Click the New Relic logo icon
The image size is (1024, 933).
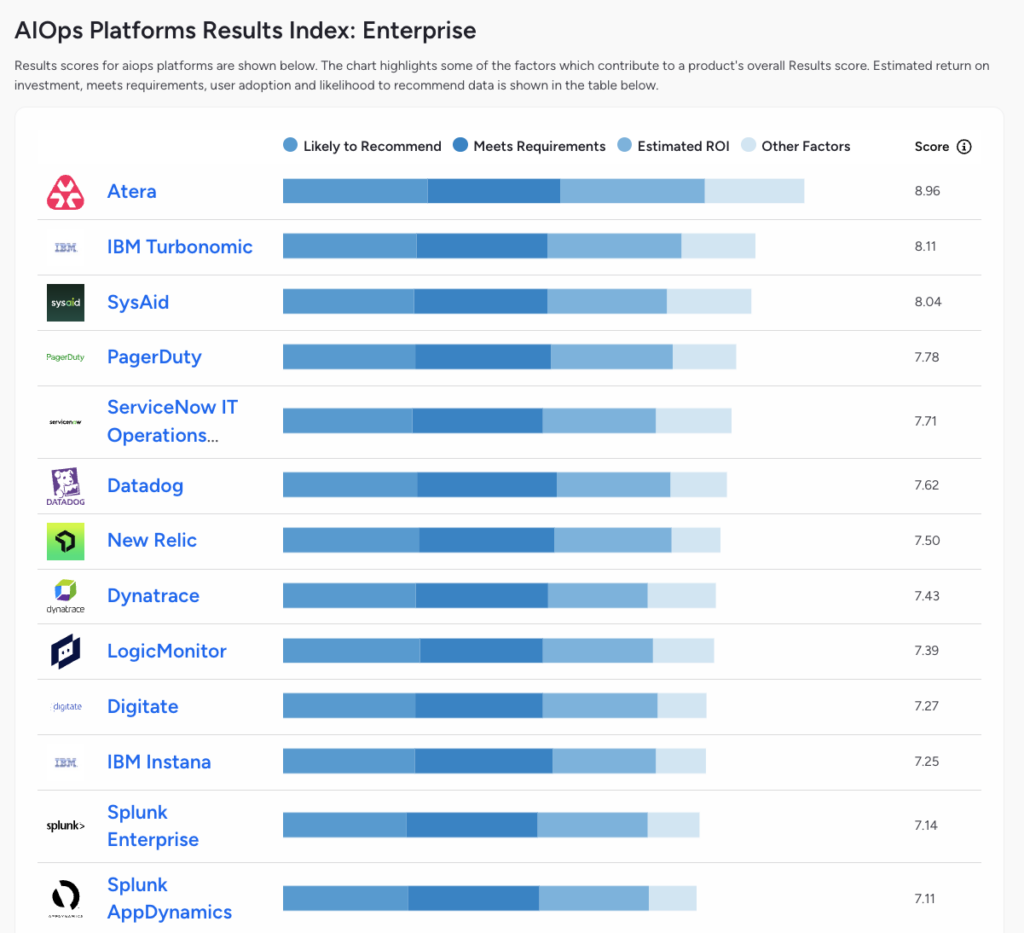click(65, 541)
